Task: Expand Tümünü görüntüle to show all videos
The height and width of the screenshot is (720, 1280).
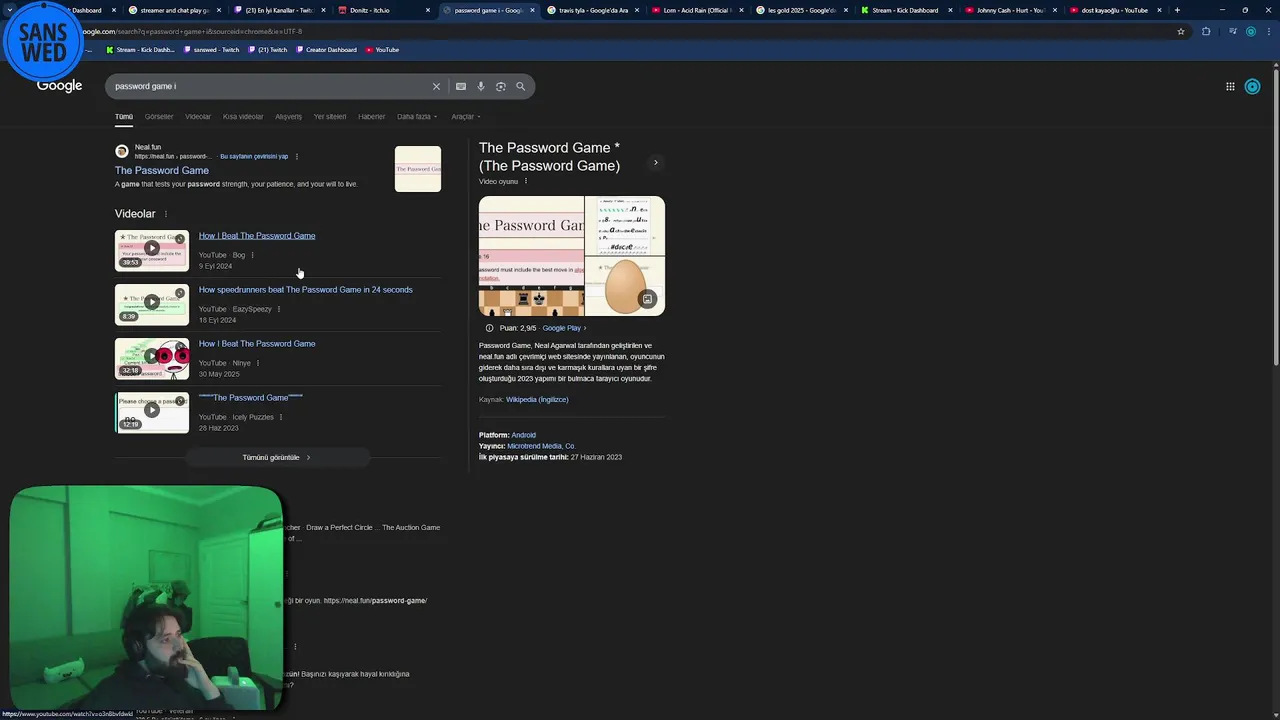Action: [x=277, y=457]
